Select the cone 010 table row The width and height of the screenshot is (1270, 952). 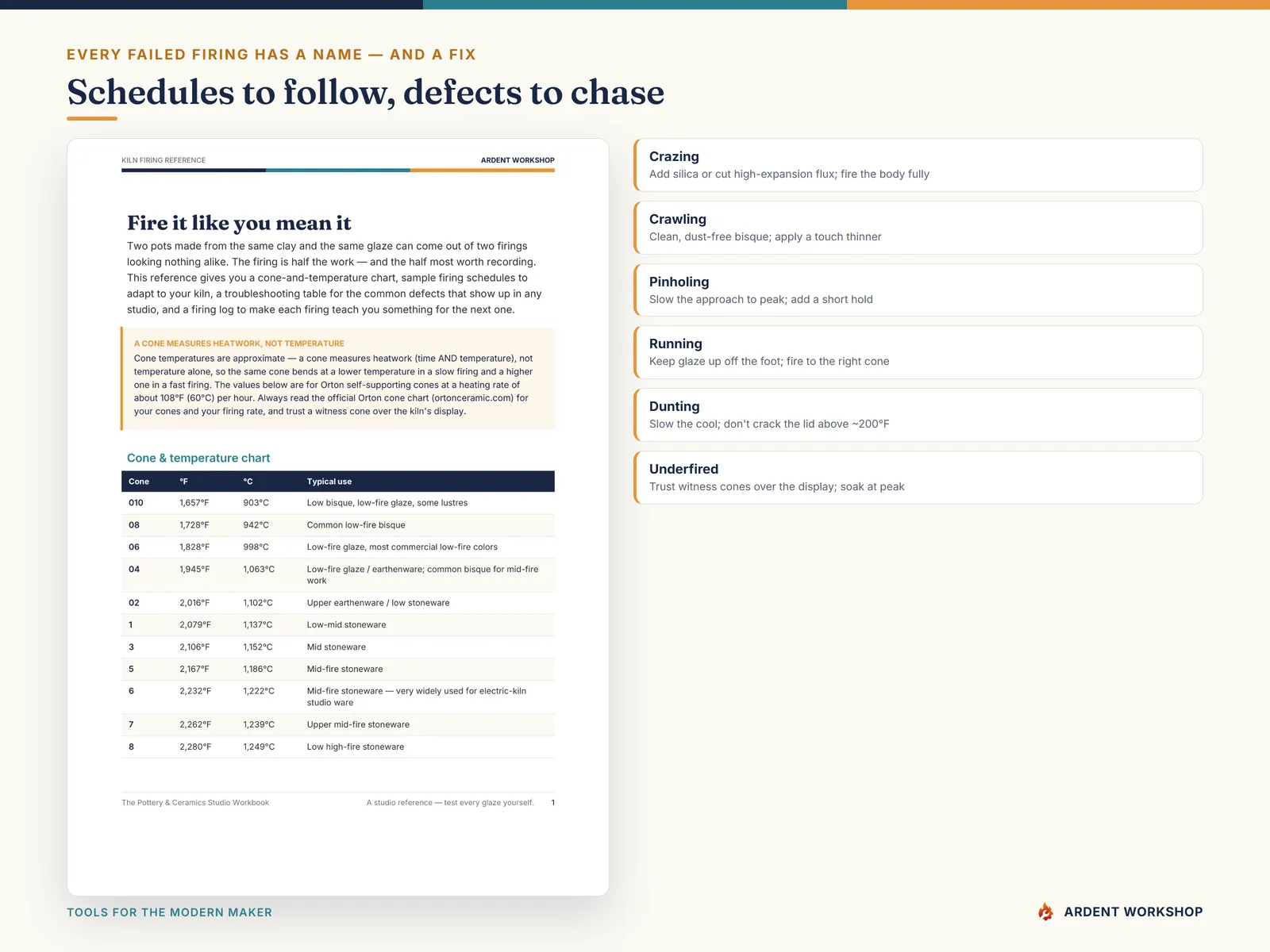pos(338,503)
